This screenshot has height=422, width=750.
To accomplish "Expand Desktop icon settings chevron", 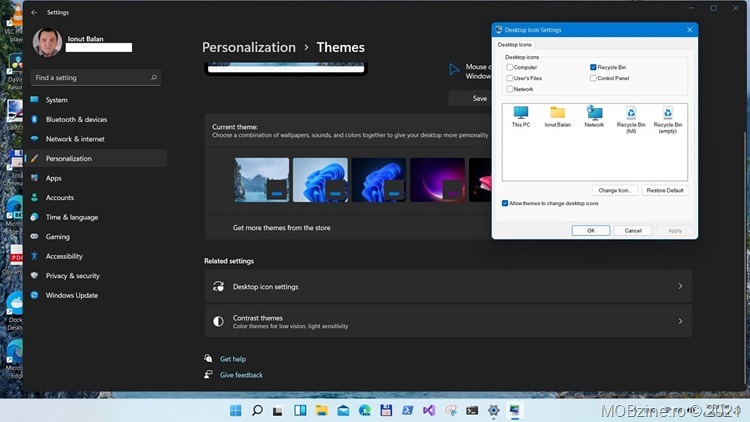I will [680, 286].
